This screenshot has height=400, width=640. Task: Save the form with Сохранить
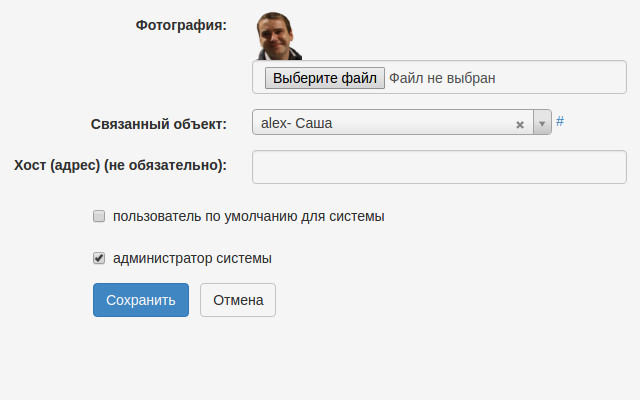tap(141, 299)
